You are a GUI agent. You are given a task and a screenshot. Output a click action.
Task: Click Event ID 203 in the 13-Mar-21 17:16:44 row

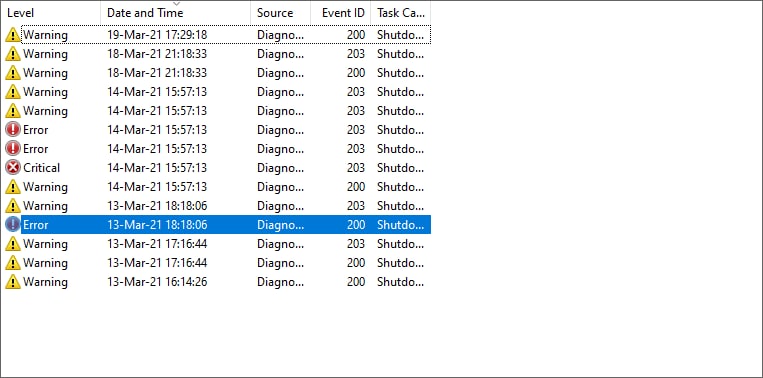(x=356, y=244)
